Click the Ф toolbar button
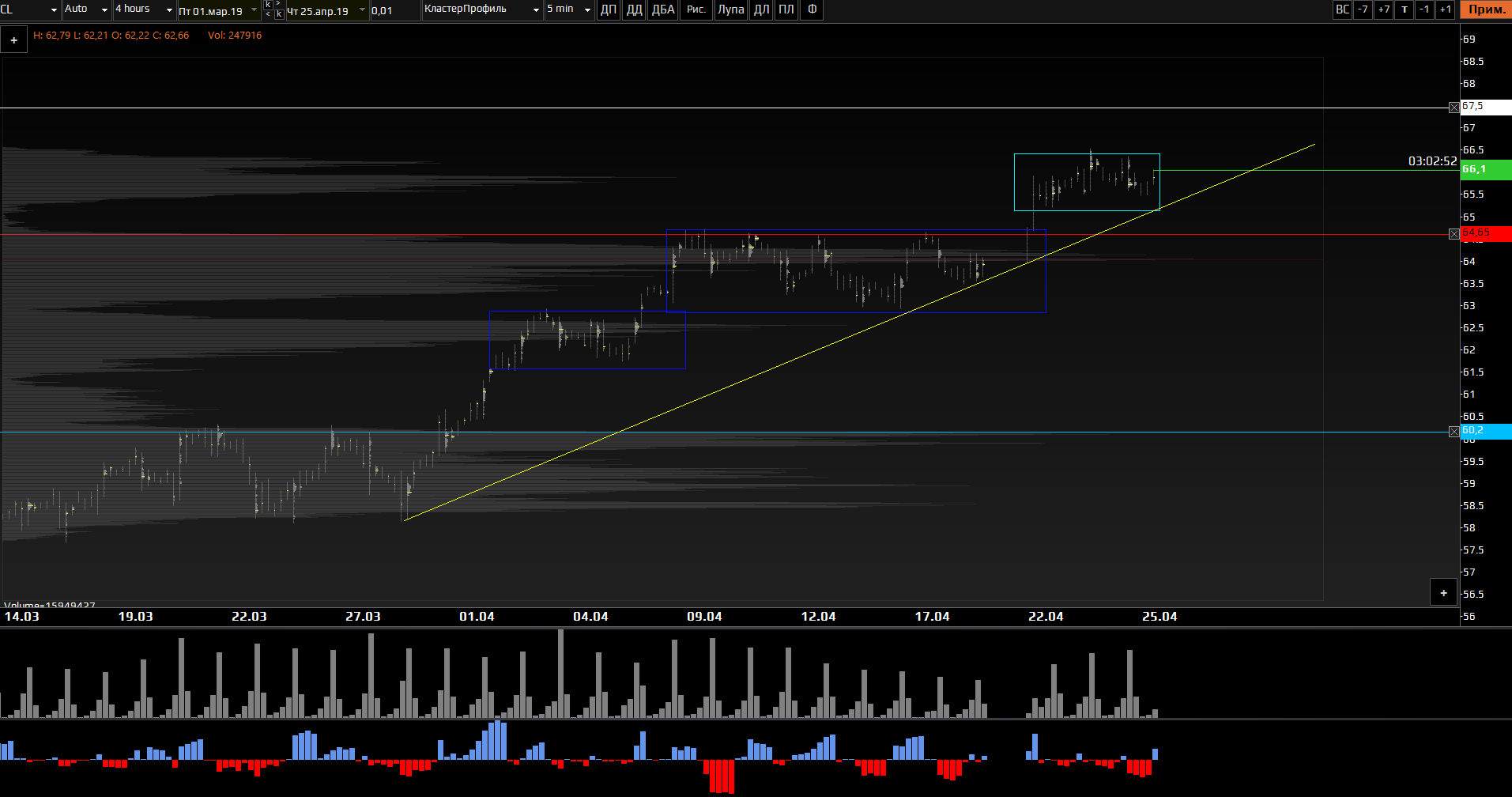This screenshot has width=1512, height=797. [x=812, y=10]
